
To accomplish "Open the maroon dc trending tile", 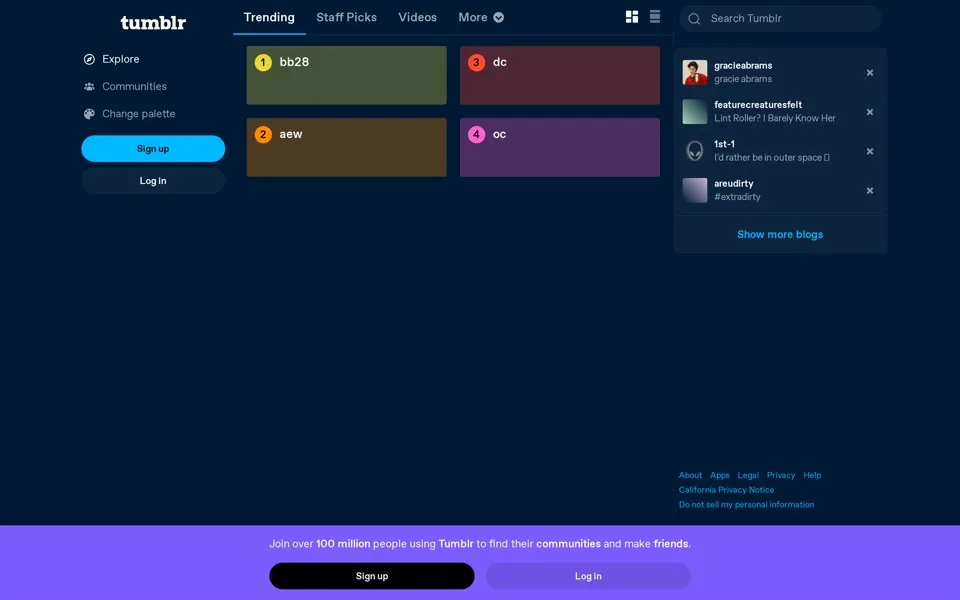I will pos(560,75).
